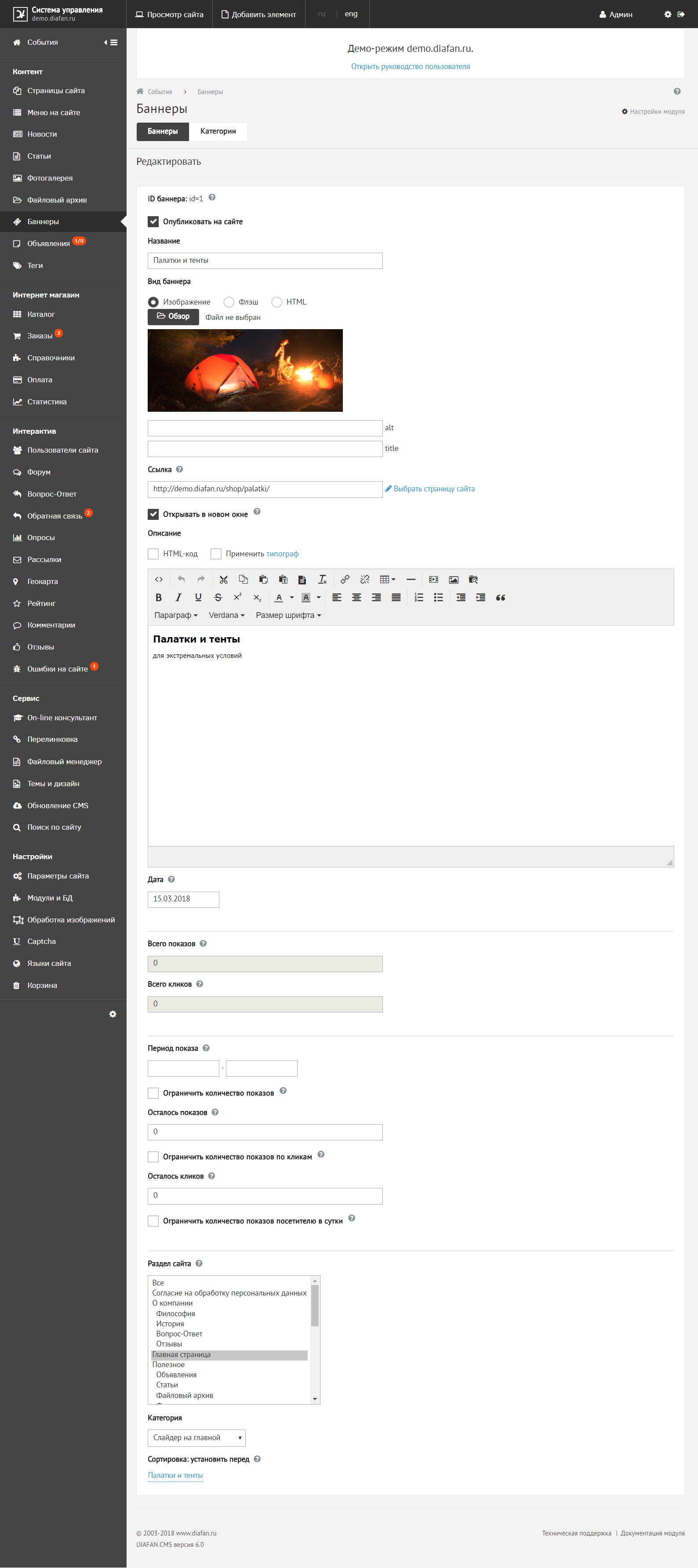
Task: Open the Параграф format dropdown
Action: (176, 615)
